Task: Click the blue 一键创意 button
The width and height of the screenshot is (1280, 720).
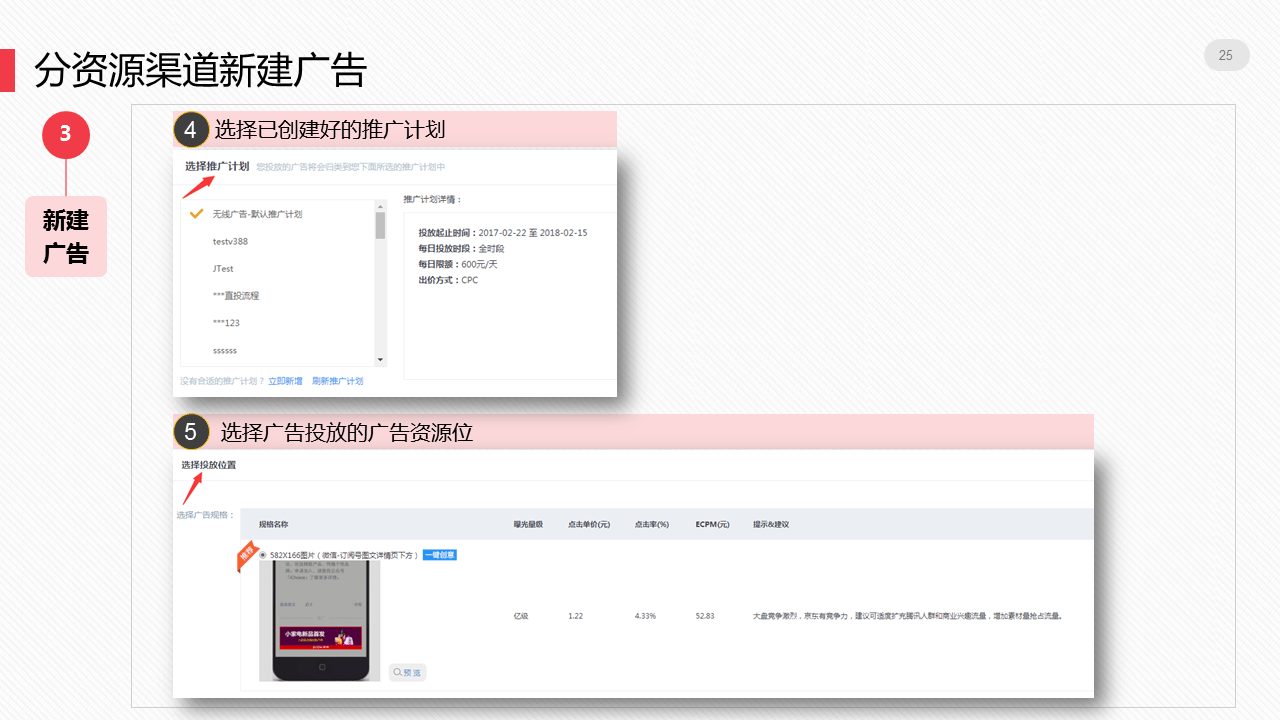Action: pos(439,555)
